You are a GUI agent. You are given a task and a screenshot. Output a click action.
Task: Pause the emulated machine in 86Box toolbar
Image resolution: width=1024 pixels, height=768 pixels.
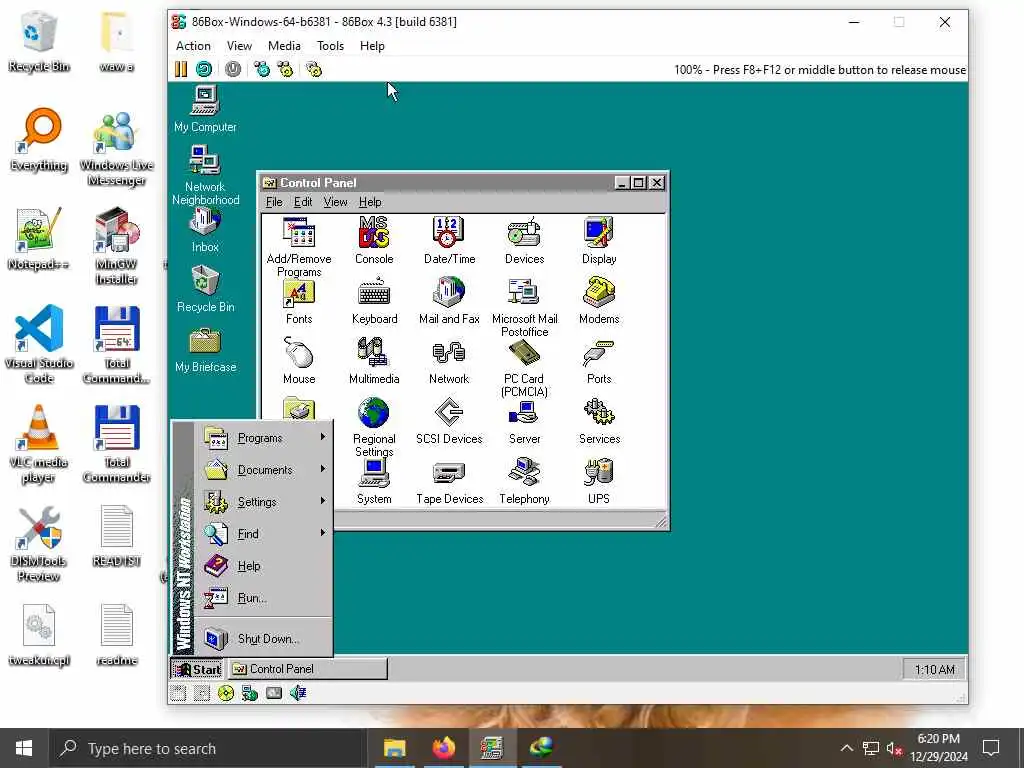181,69
